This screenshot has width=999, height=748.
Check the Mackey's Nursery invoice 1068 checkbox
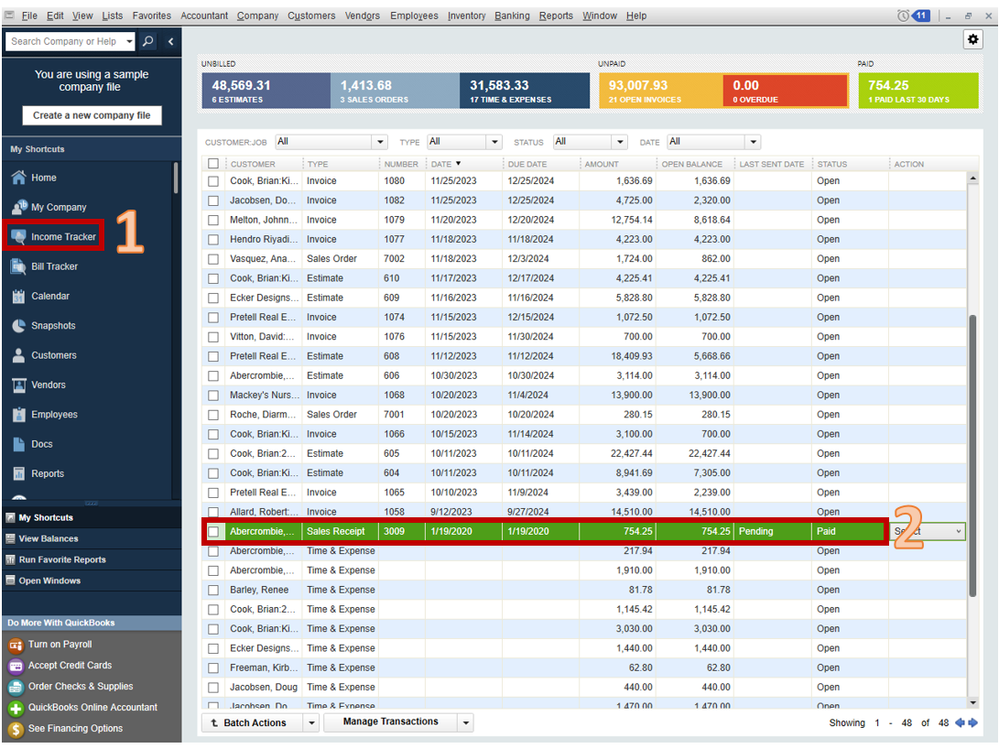(x=213, y=395)
